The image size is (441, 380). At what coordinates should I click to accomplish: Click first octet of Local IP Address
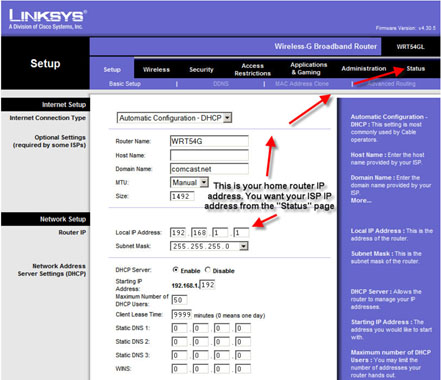point(178,232)
